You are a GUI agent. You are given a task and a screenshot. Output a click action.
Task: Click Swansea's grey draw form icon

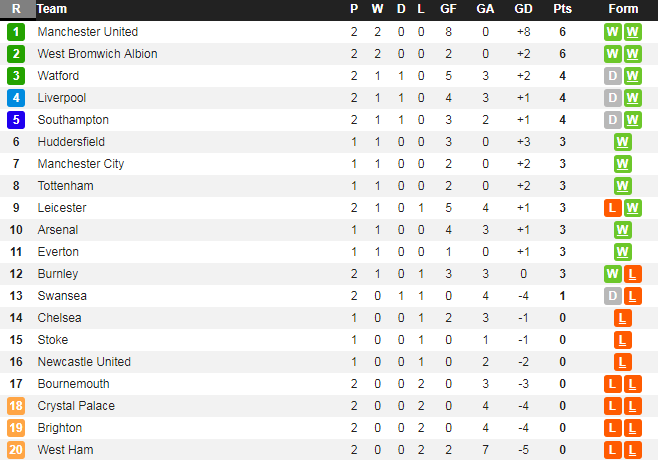click(x=613, y=296)
